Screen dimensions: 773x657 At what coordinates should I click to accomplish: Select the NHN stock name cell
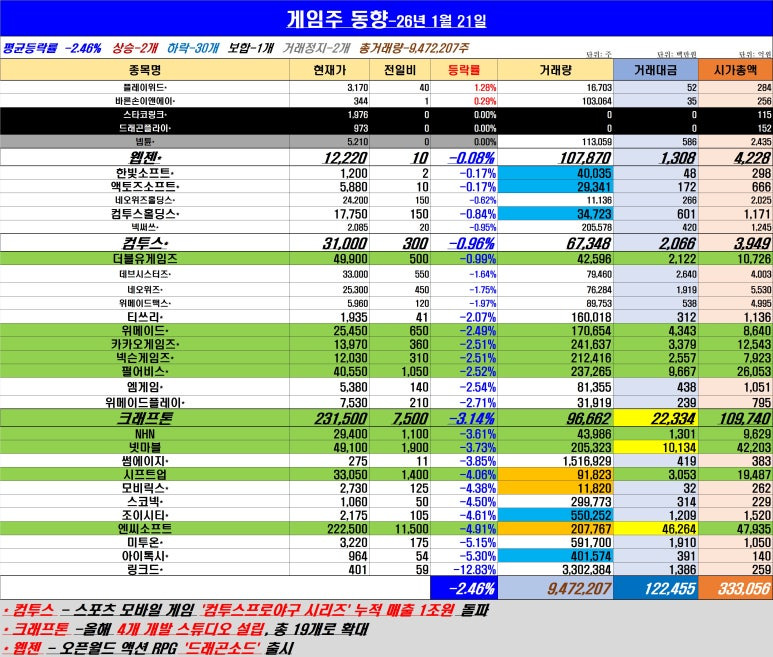[x=145, y=434]
